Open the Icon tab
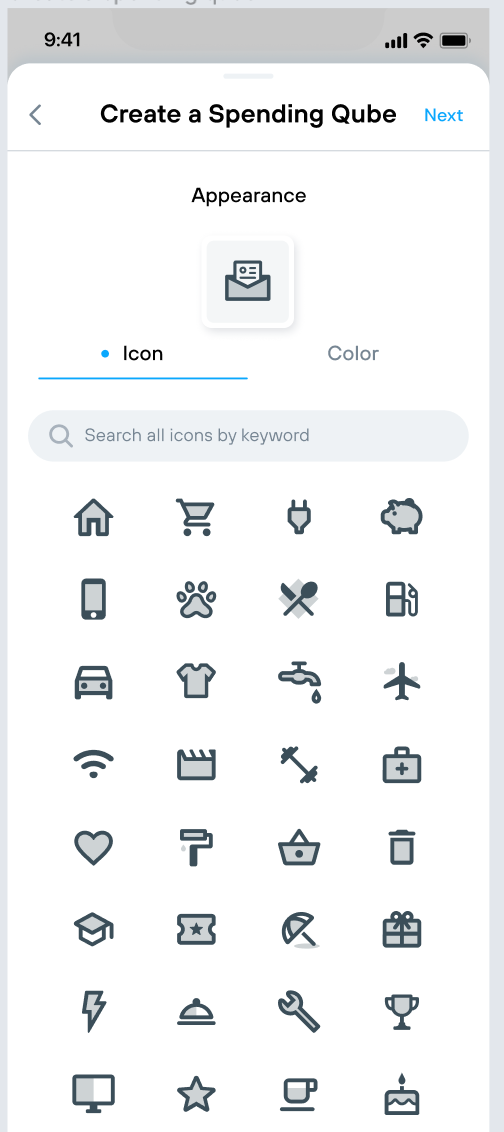504x1132 pixels. tap(142, 354)
